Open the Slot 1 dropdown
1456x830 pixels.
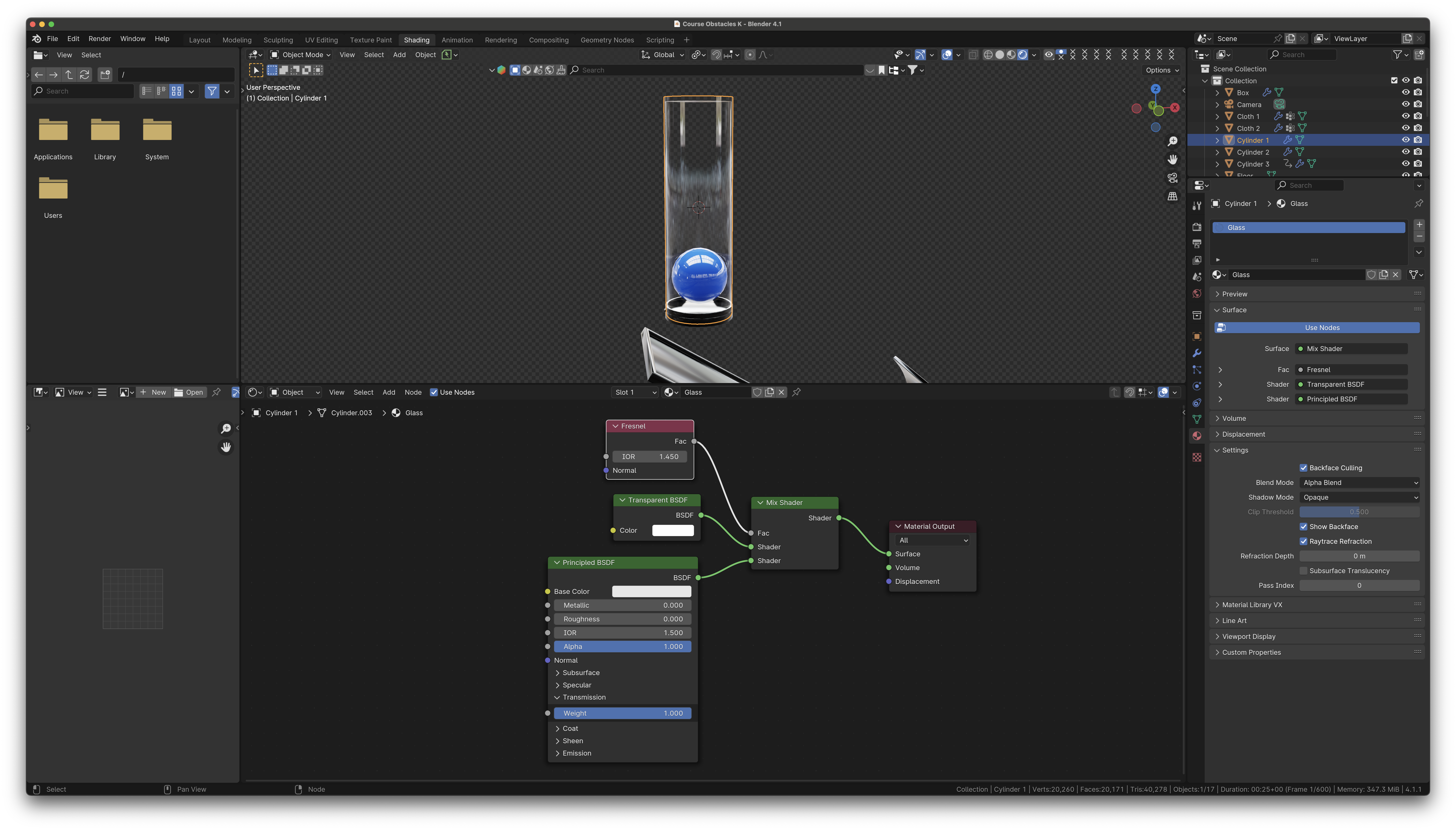[x=635, y=392]
